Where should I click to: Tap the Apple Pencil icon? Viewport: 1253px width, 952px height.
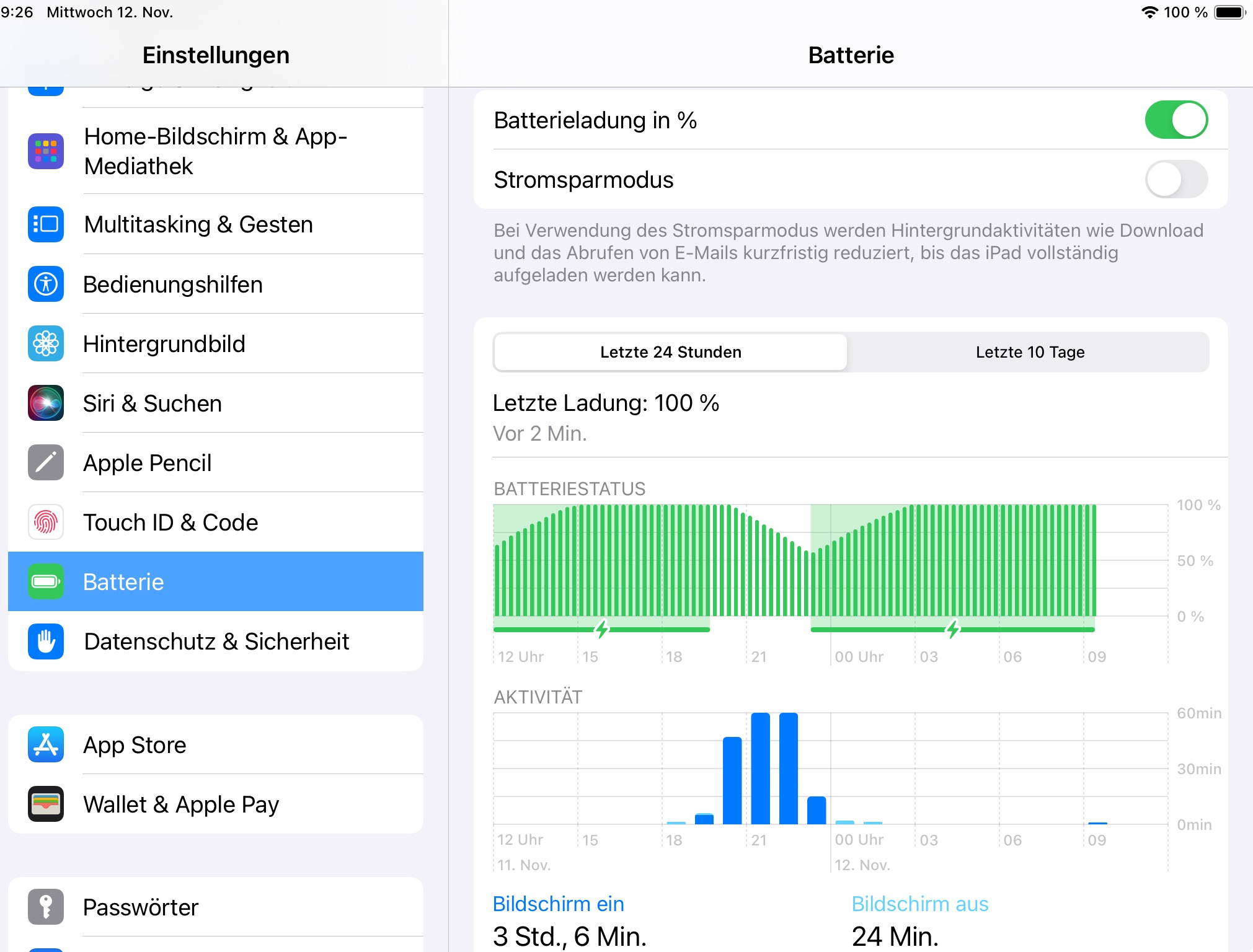click(46, 463)
